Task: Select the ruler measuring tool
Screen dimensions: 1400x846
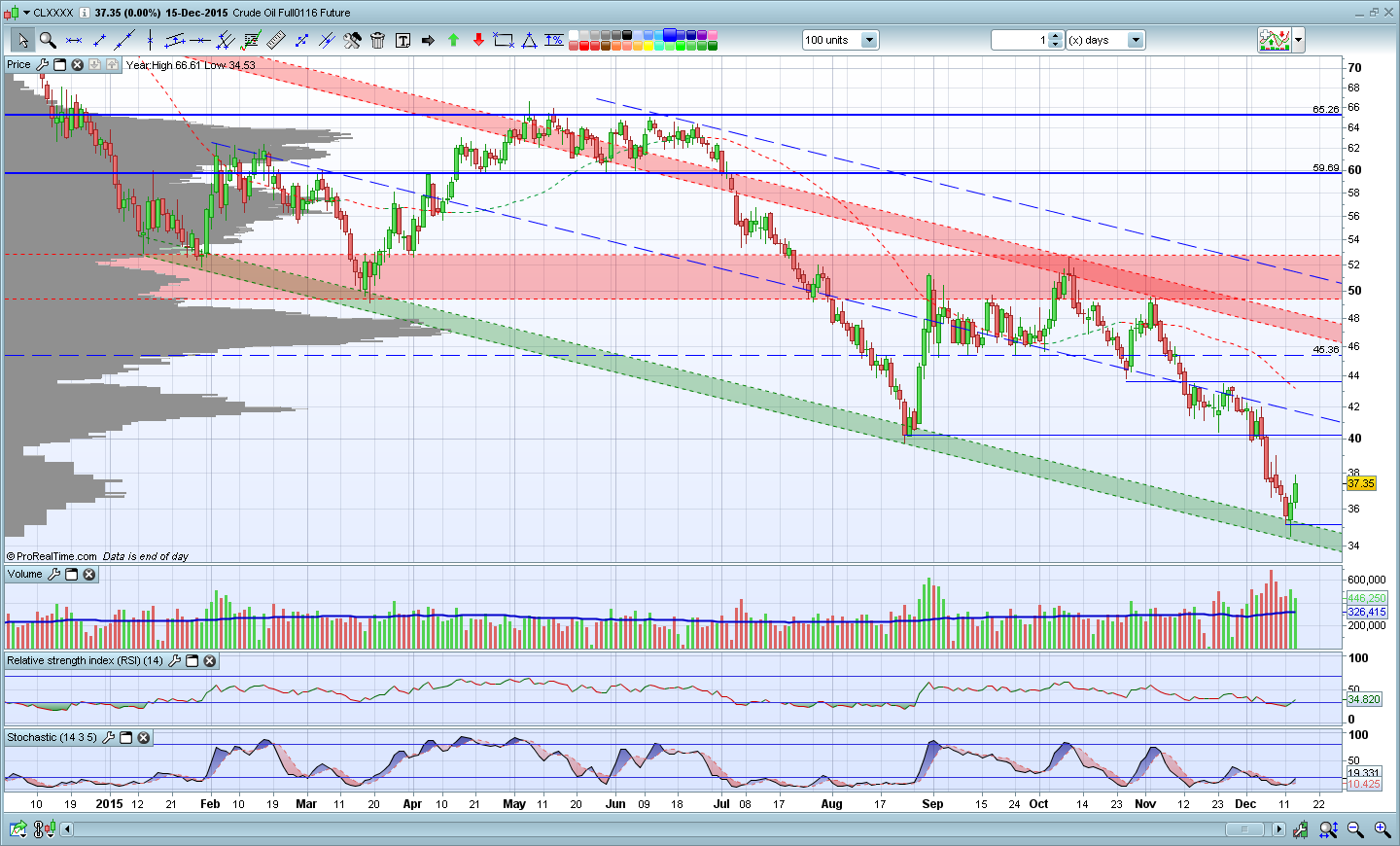Action: tap(276, 40)
